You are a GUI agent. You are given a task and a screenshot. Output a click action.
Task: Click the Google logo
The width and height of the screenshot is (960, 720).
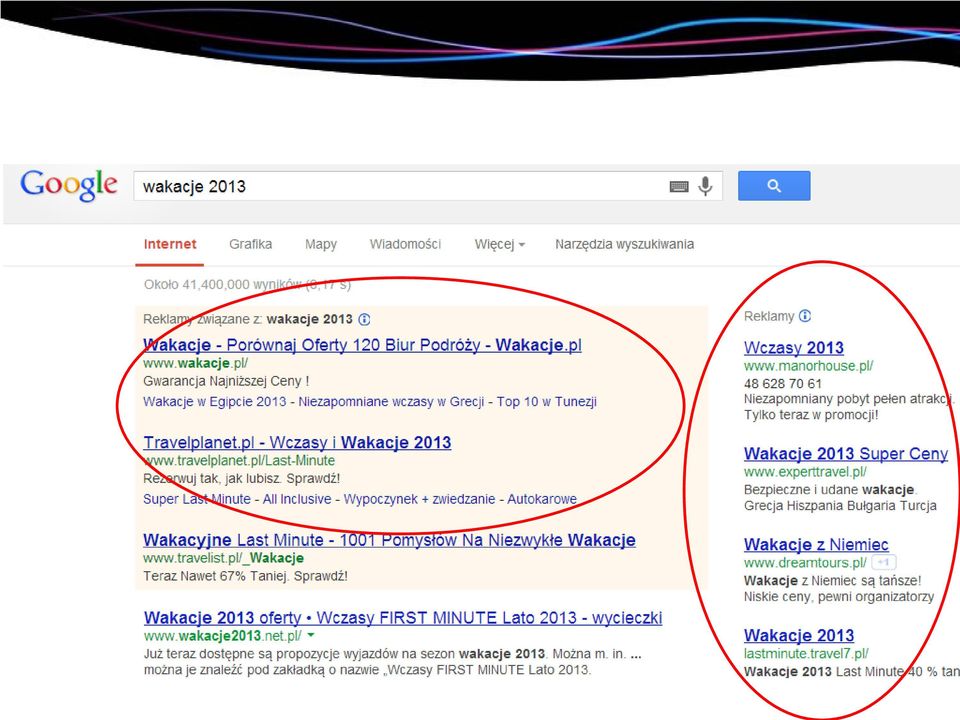tap(69, 185)
